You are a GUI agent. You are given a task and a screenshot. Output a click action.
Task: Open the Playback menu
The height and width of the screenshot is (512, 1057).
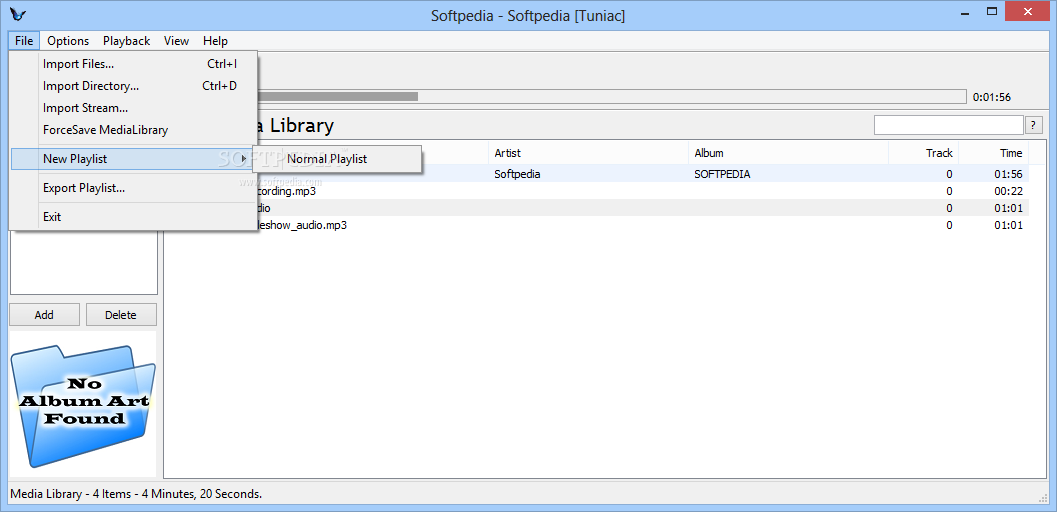click(x=127, y=40)
